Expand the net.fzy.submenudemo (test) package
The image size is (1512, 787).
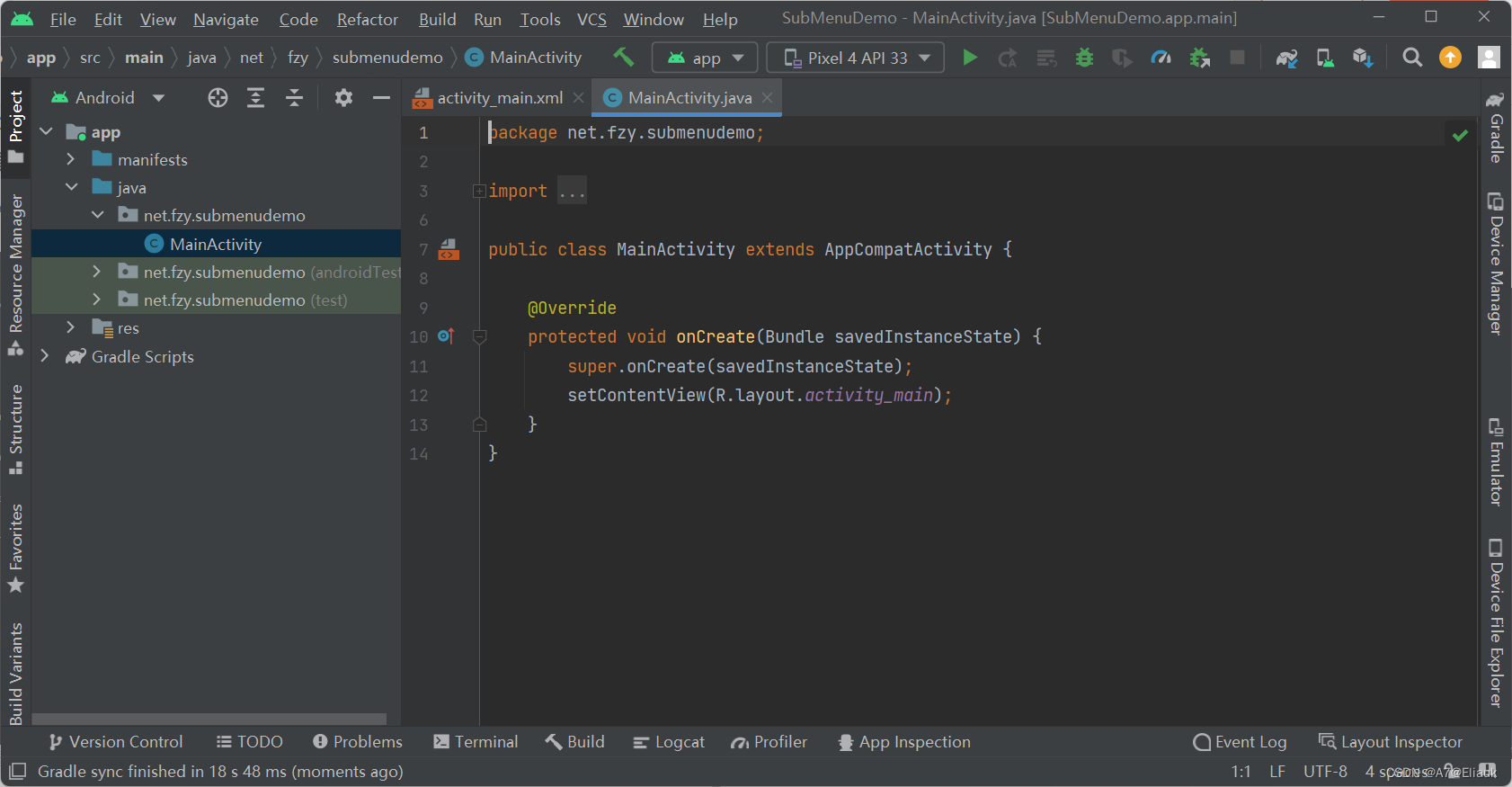(x=97, y=300)
